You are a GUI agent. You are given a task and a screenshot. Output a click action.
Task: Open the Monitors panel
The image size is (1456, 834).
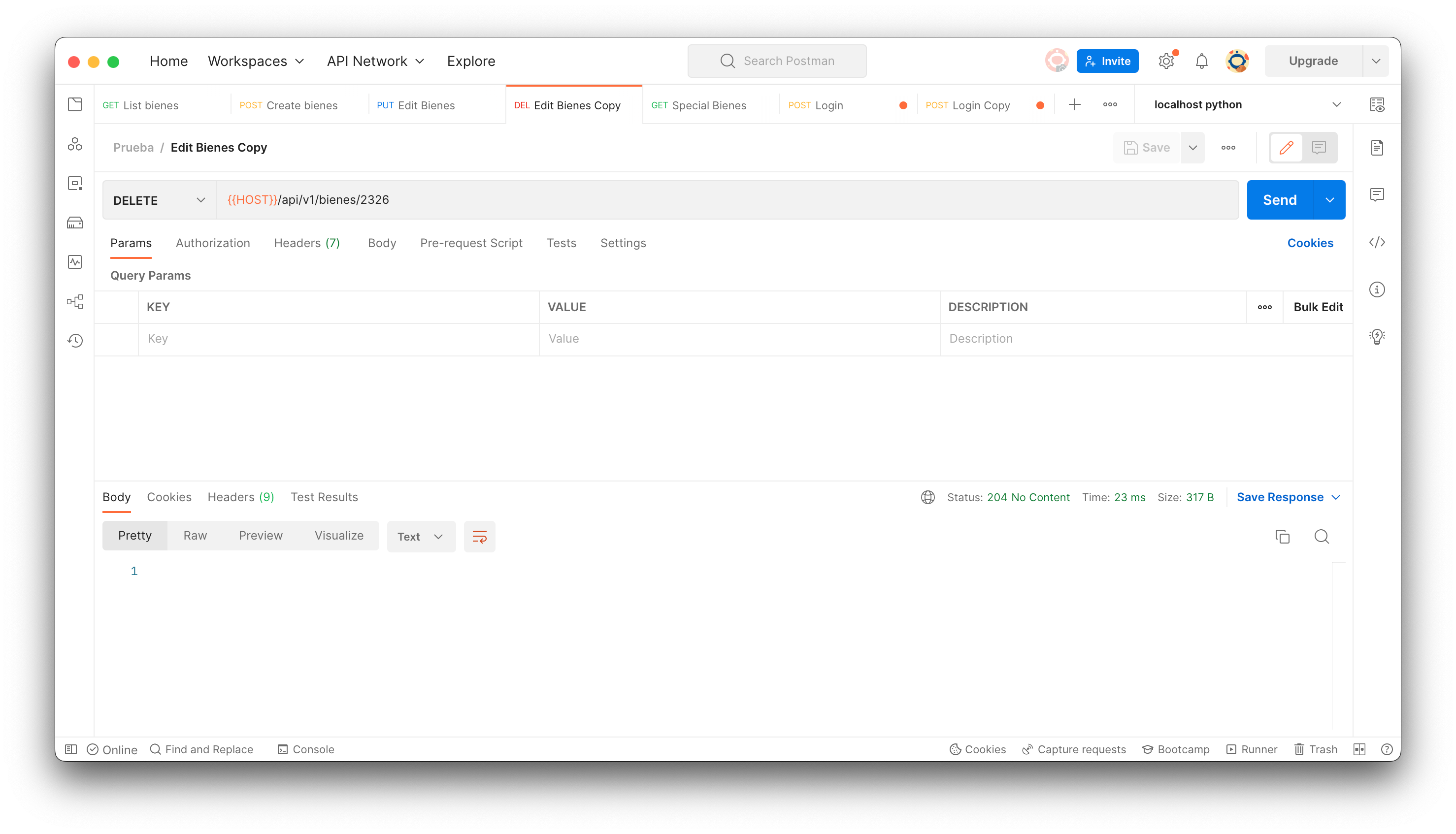pyautogui.click(x=75, y=262)
